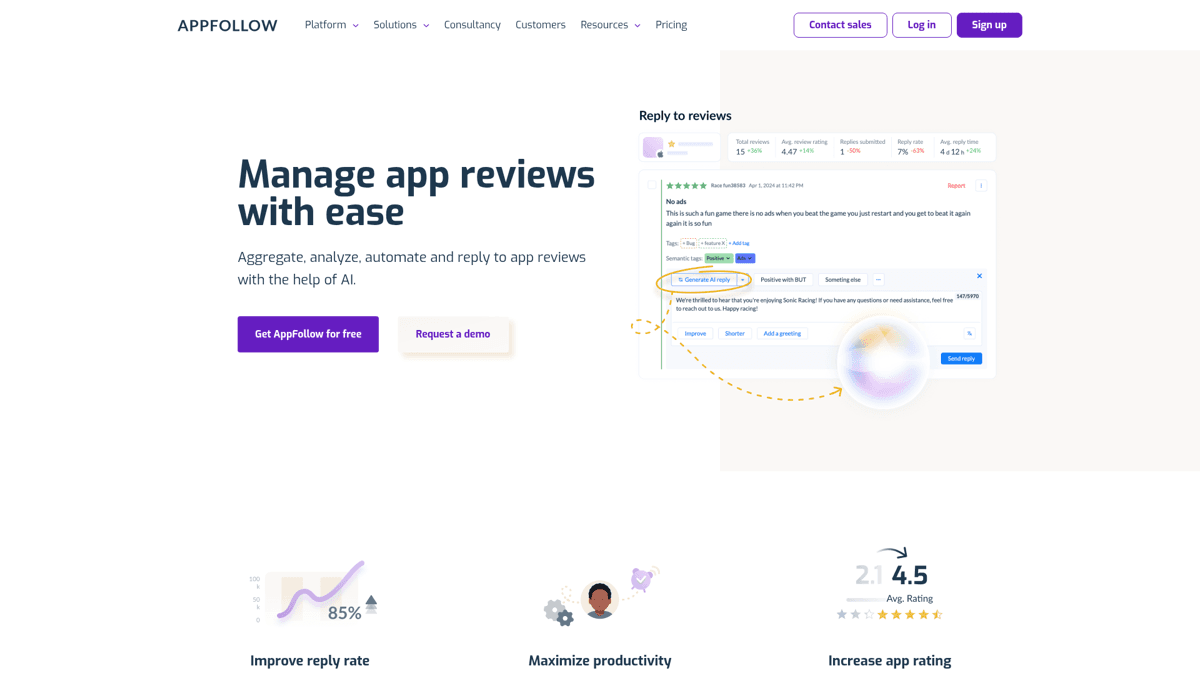Click the Maximize productivity avatar illustration

click(x=600, y=597)
